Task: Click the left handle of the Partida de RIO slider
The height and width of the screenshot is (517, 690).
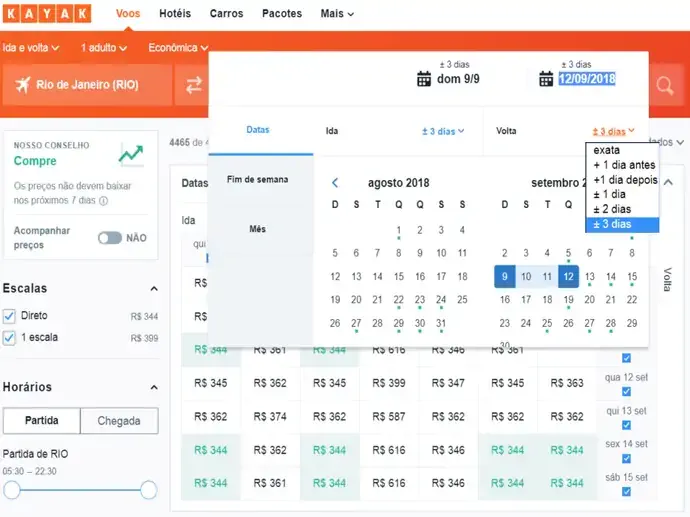Action: coord(12,490)
